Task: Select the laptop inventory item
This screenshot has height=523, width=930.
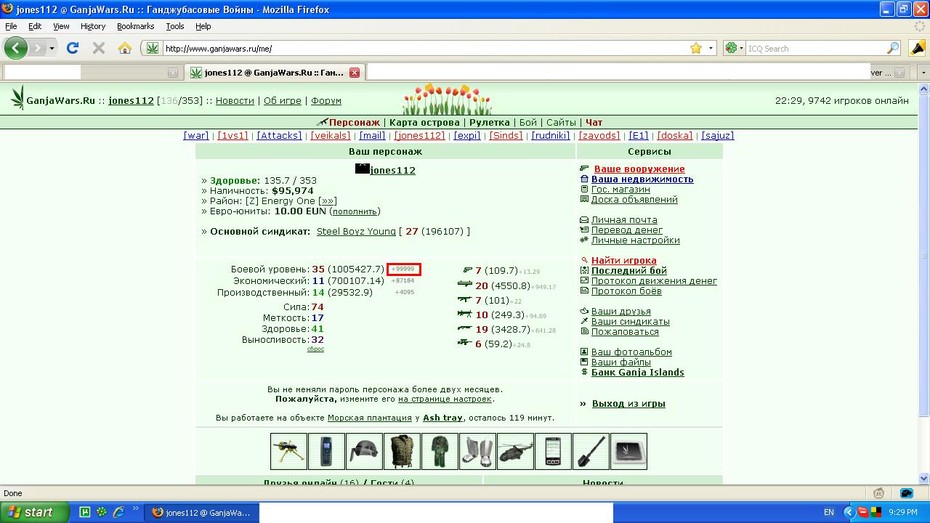Action: click(629, 451)
